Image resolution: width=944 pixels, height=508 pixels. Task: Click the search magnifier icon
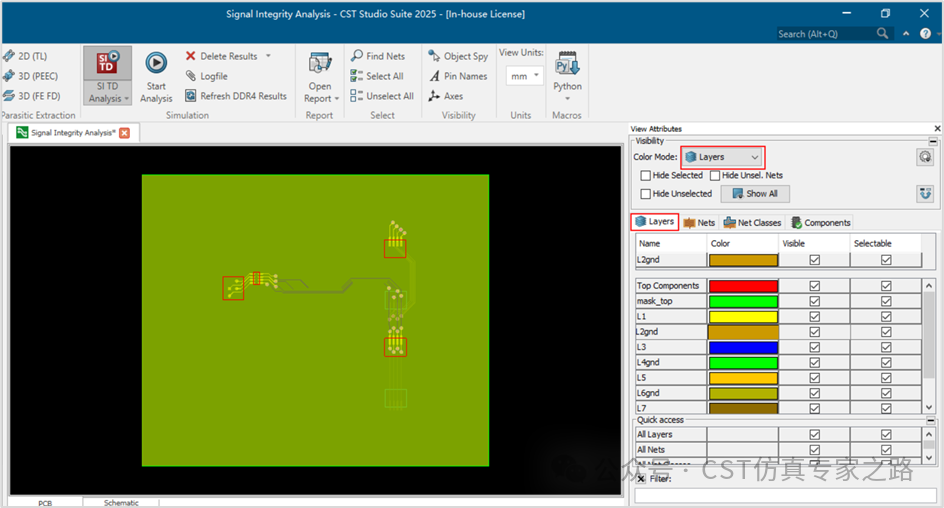[x=882, y=34]
